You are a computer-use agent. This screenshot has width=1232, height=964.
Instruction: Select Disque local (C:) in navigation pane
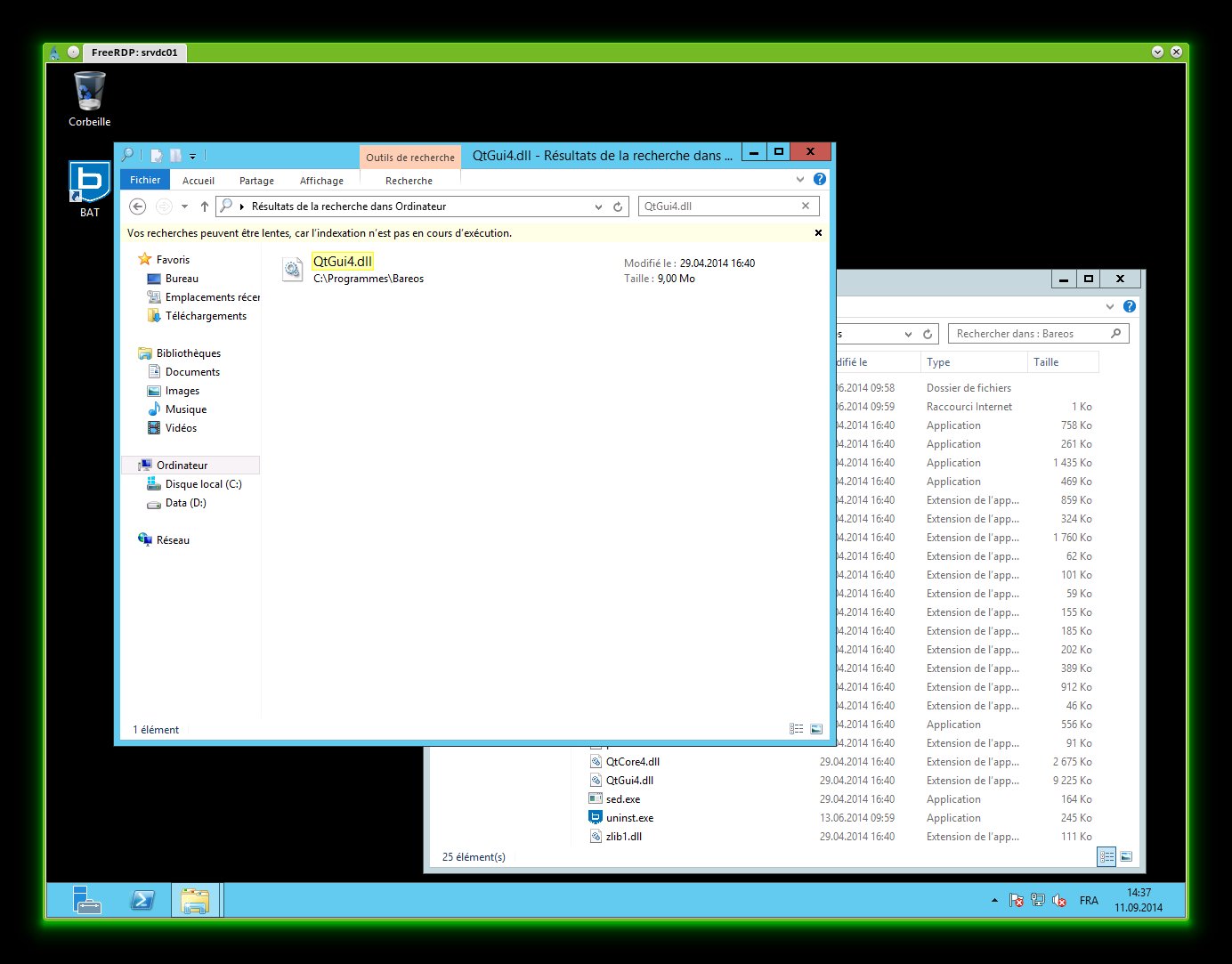coord(203,484)
